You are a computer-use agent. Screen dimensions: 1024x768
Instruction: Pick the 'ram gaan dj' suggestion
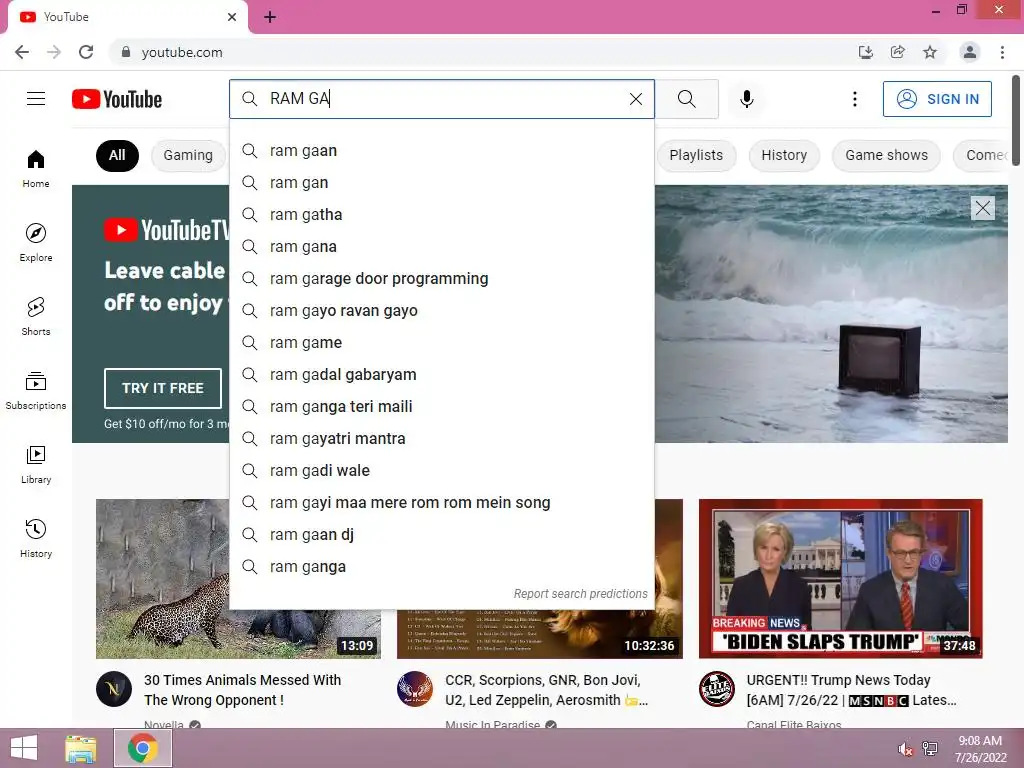(441, 535)
